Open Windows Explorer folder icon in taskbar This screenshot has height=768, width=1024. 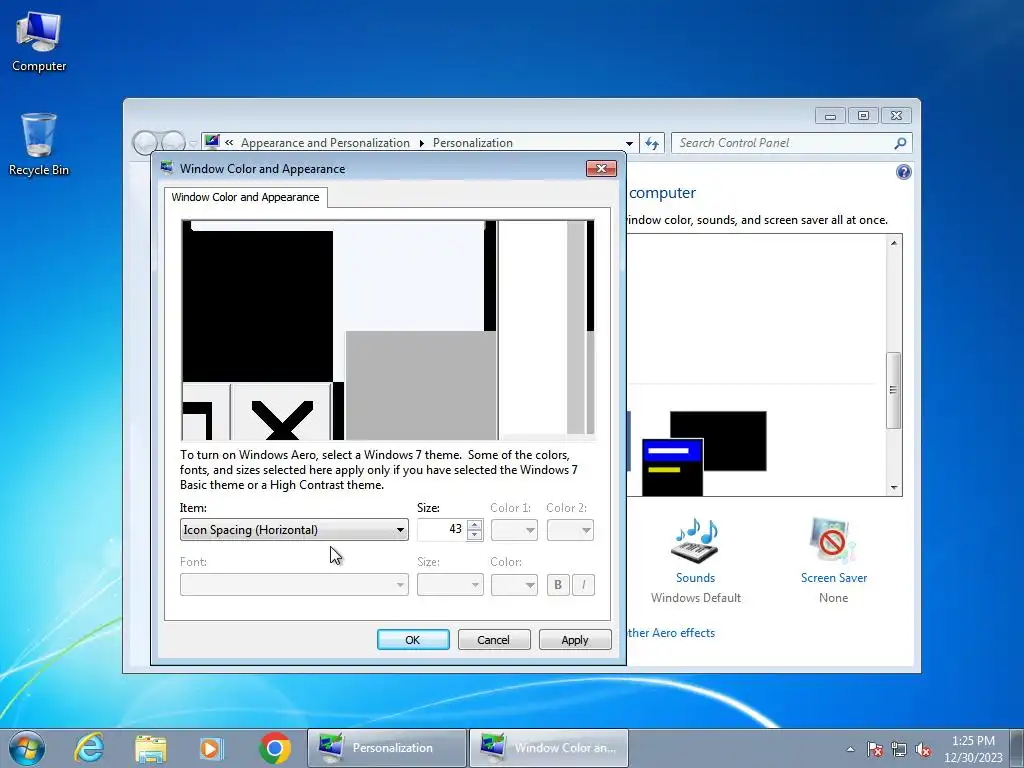(151, 748)
